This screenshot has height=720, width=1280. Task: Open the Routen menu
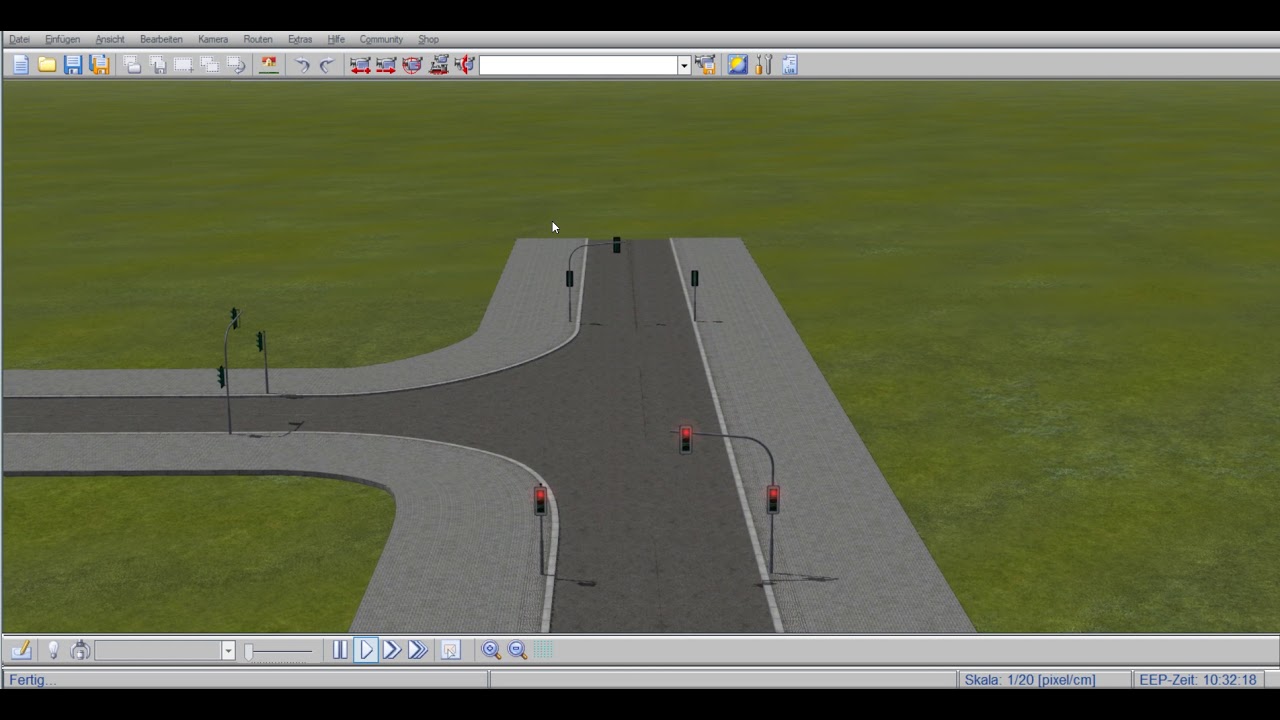coord(258,39)
